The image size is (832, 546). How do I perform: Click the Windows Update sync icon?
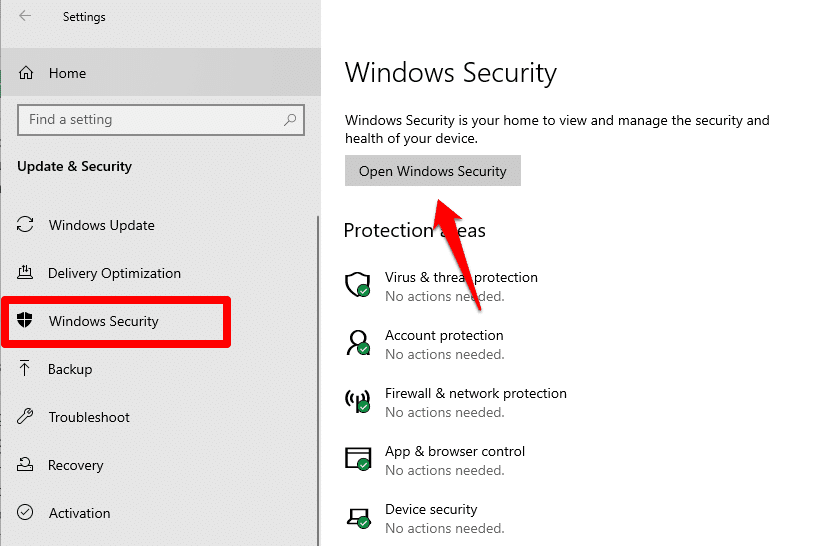pyautogui.click(x=27, y=225)
